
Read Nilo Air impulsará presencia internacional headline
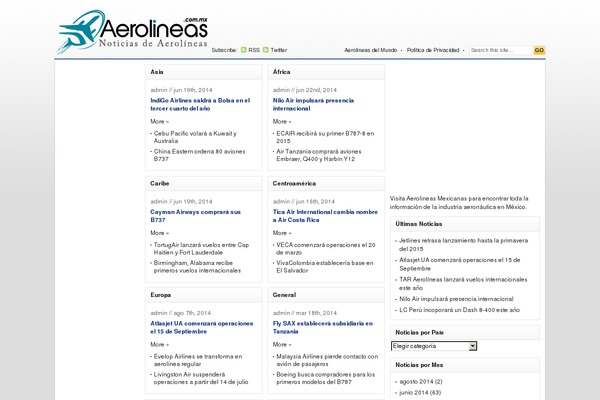tap(313, 104)
